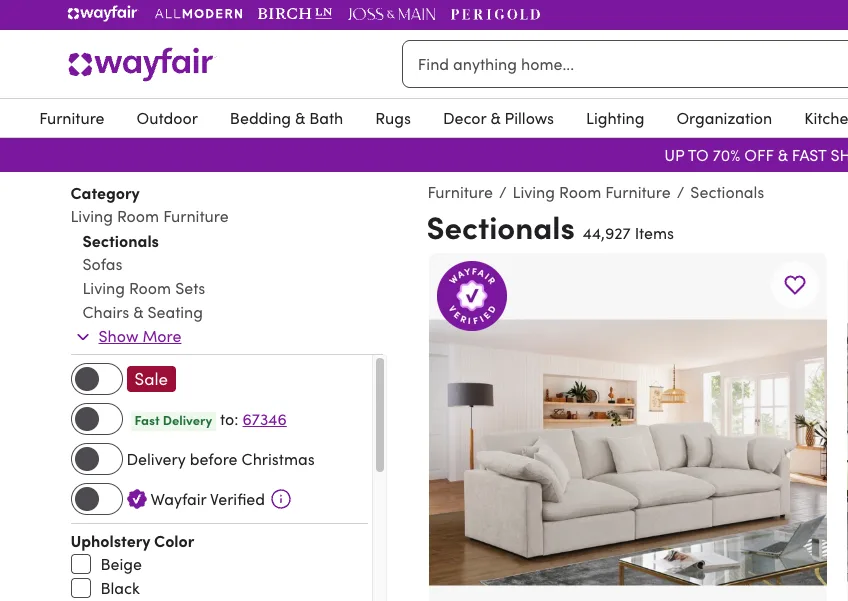
Task: Expand Show More category options
Action: [139, 336]
